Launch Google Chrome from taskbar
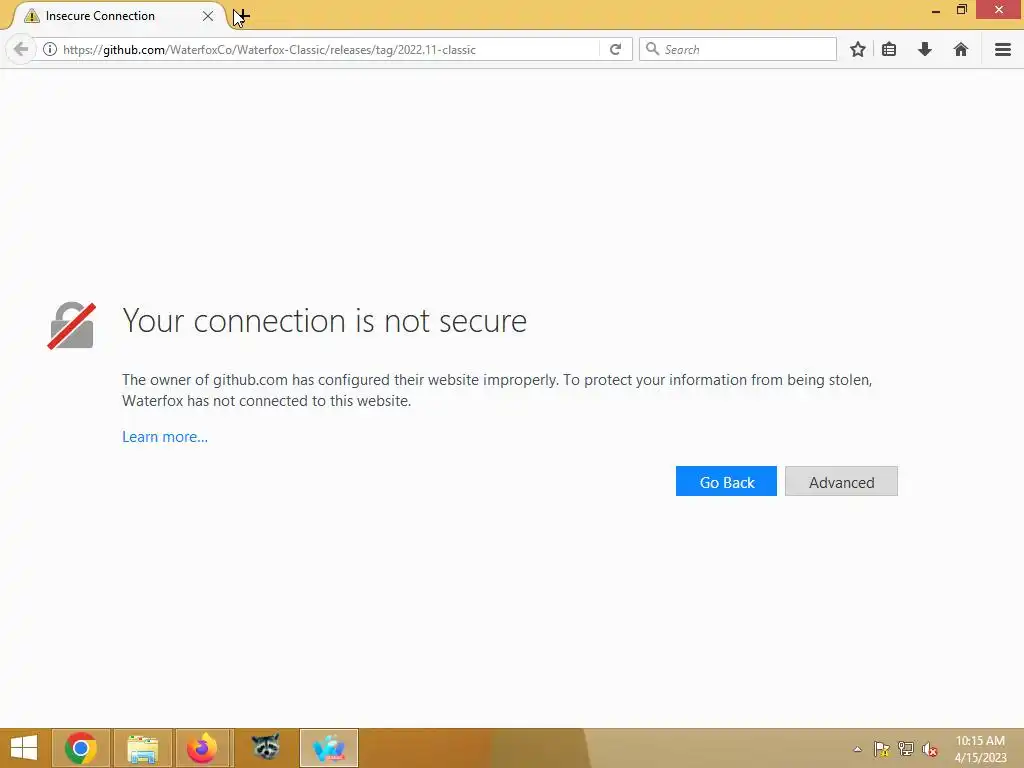The width and height of the screenshot is (1024, 768). (x=81, y=748)
